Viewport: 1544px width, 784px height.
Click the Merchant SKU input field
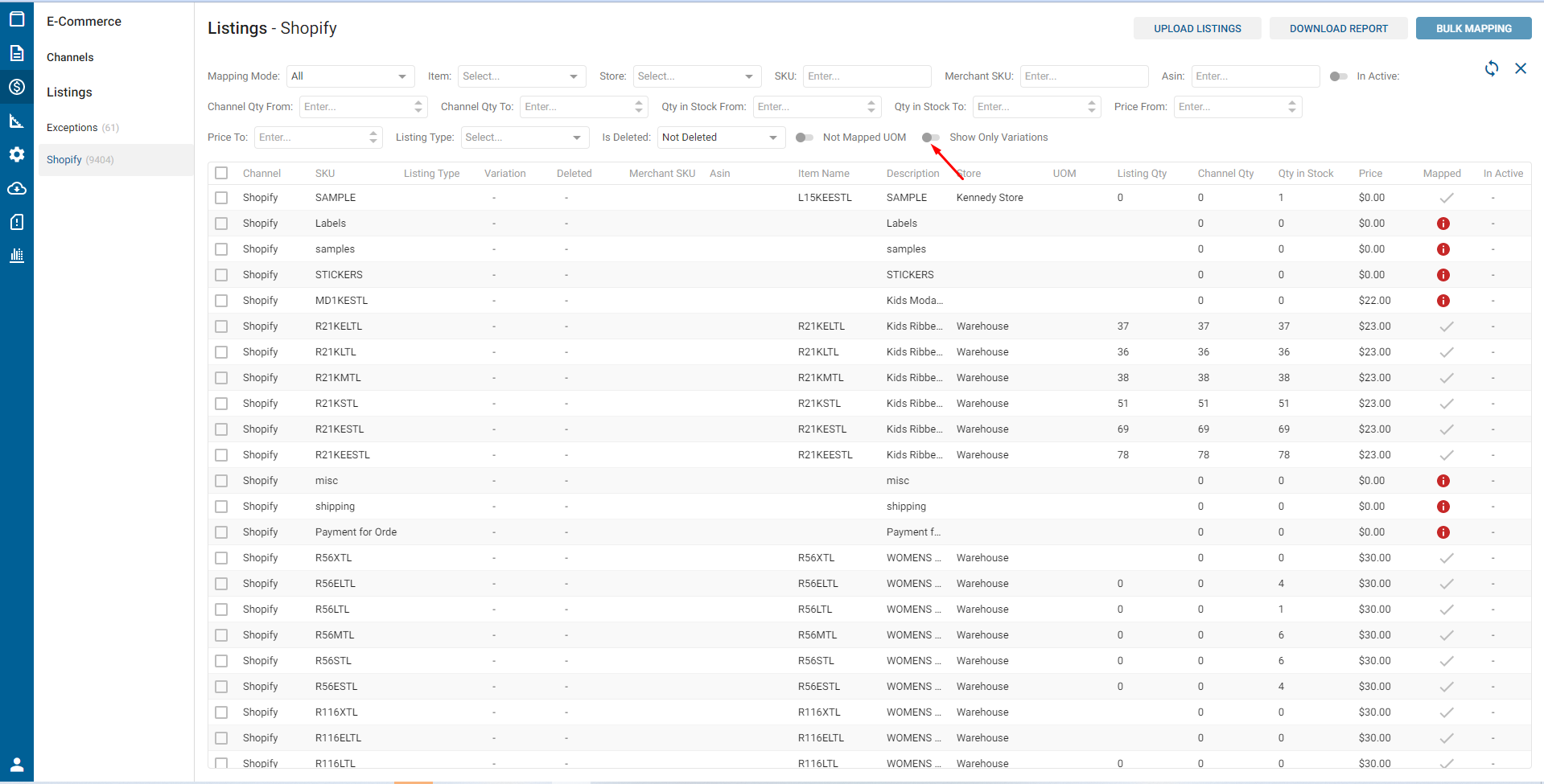[1085, 76]
